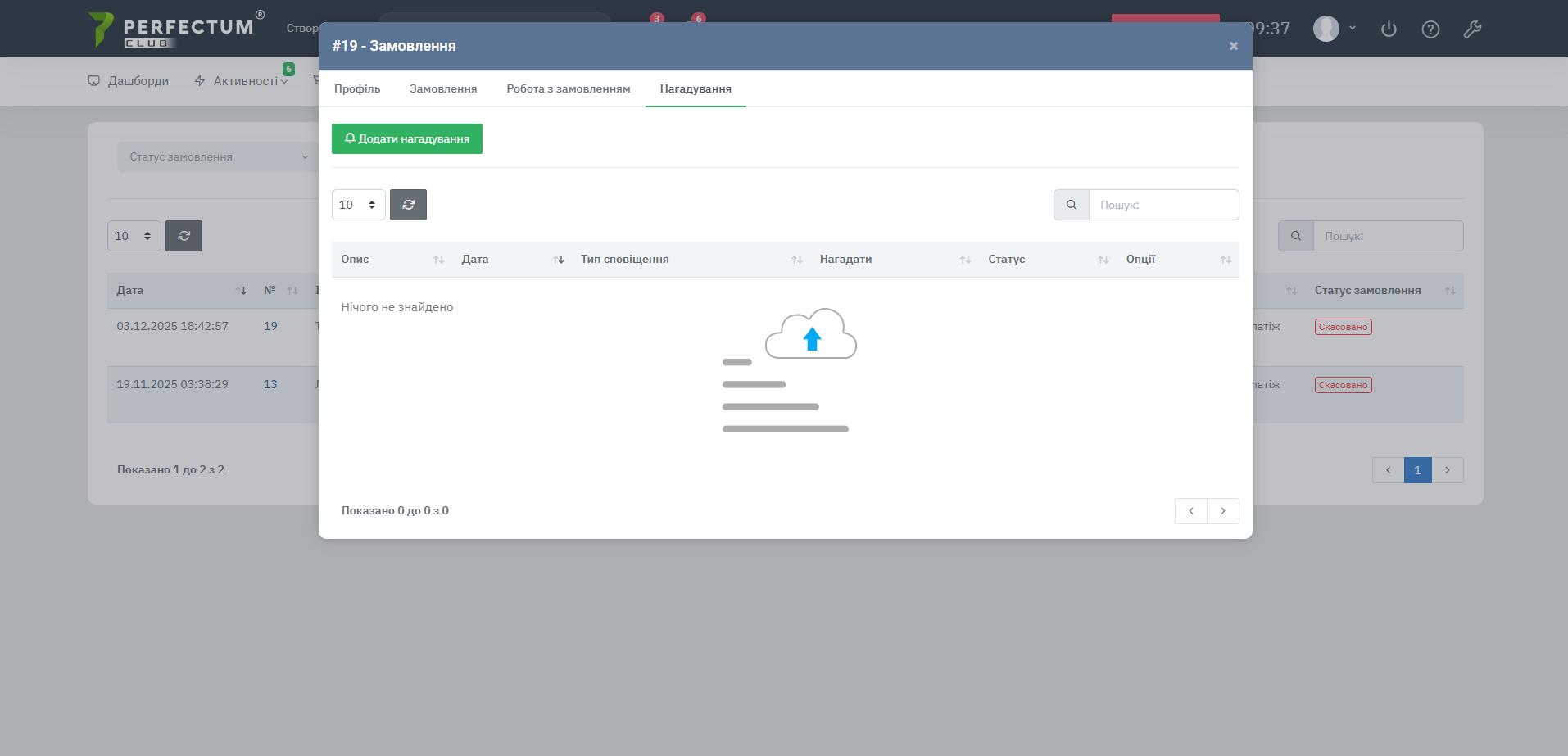The image size is (1568, 756).
Task: Open the rows-per-page dropdown in modal
Action: (358, 205)
